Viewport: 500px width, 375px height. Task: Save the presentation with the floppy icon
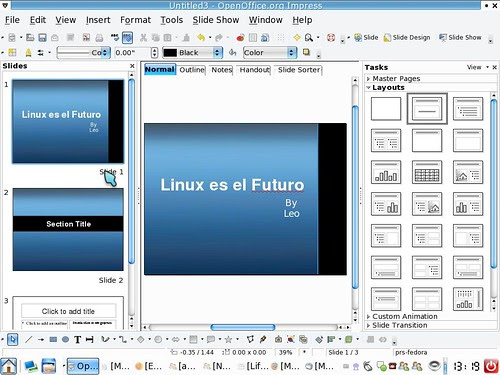(42, 38)
